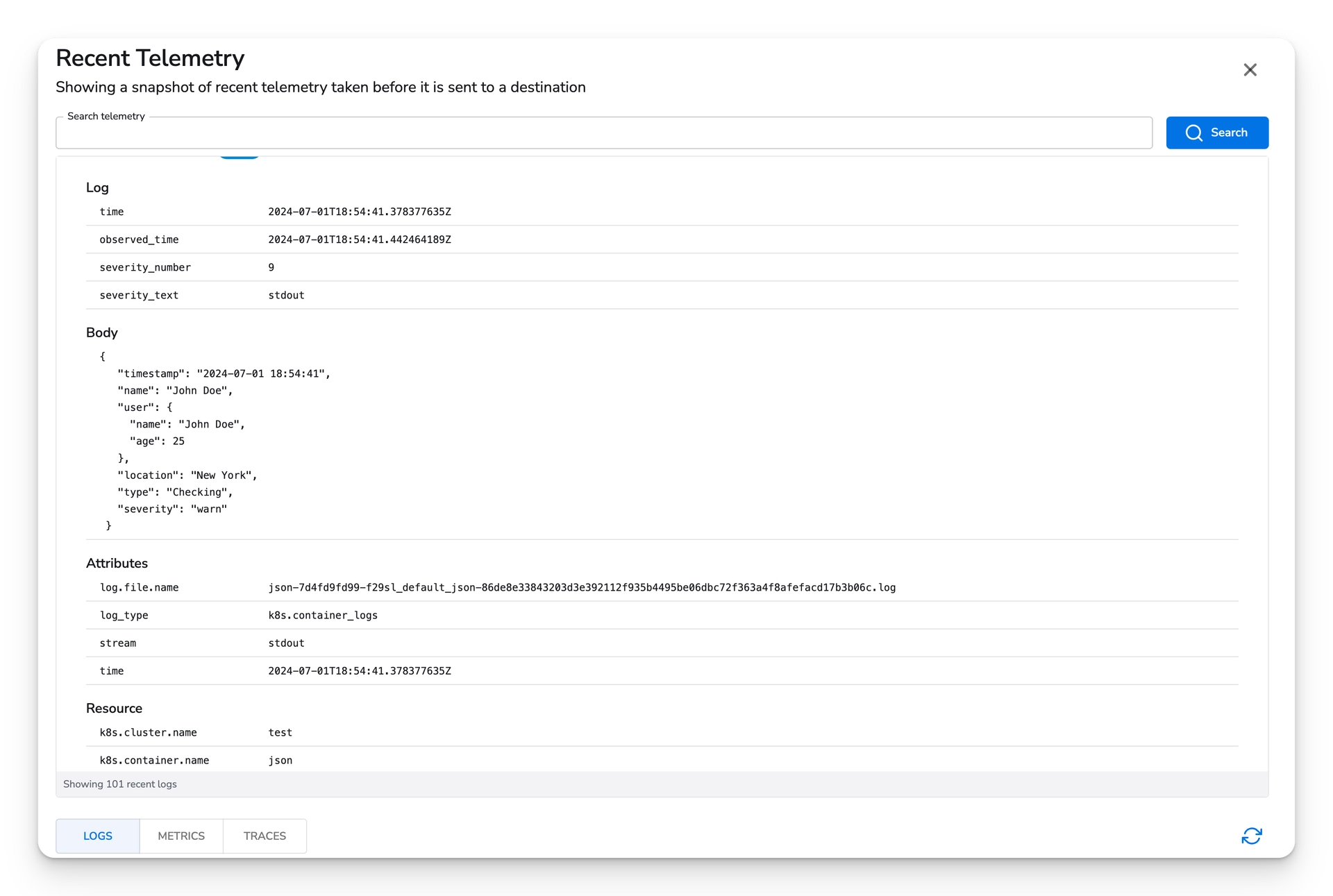
Task: Click the k8s.container.name value json
Action: pyautogui.click(x=280, y=760)
